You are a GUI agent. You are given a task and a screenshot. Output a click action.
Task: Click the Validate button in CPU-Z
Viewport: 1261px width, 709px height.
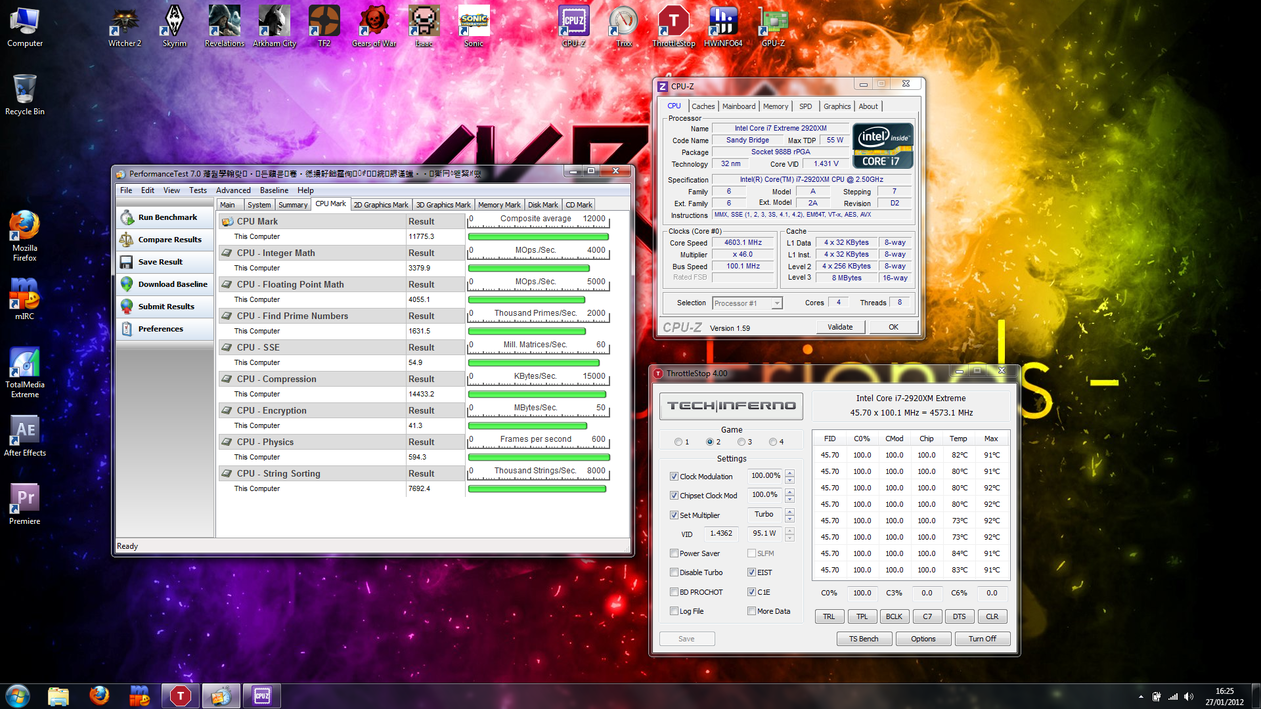840,327
